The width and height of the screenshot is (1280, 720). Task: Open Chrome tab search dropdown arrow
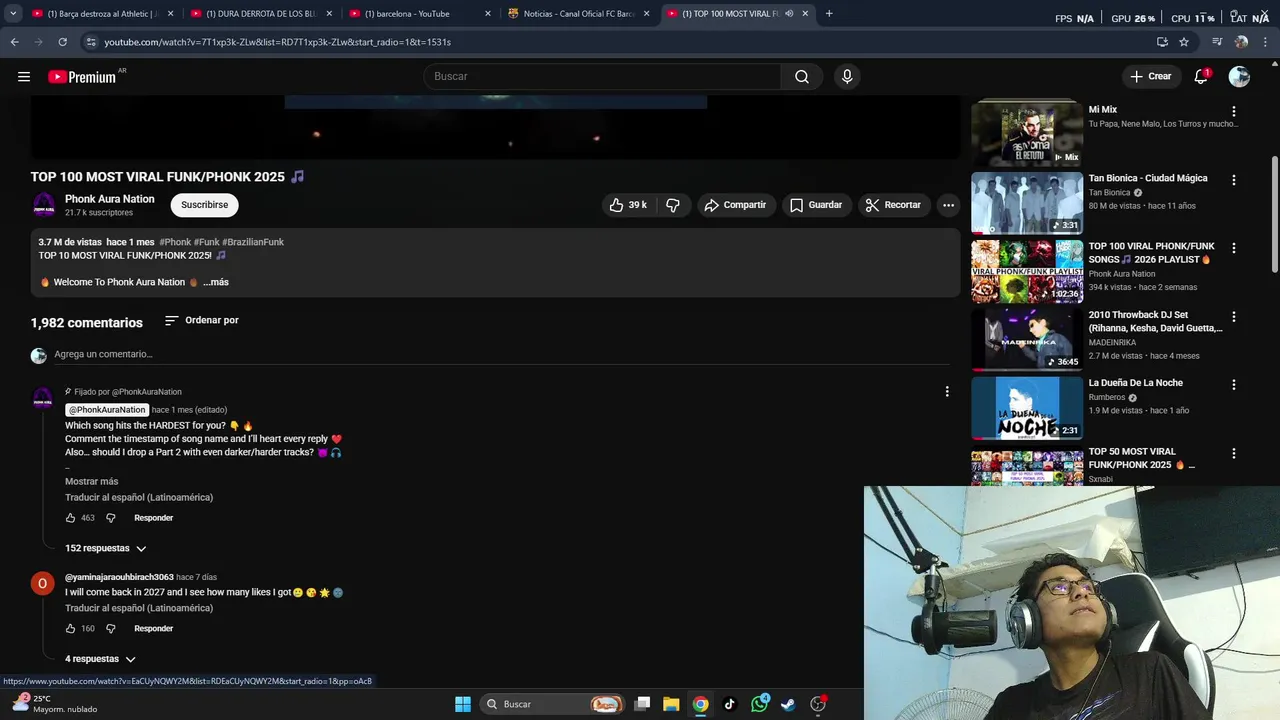13,14
